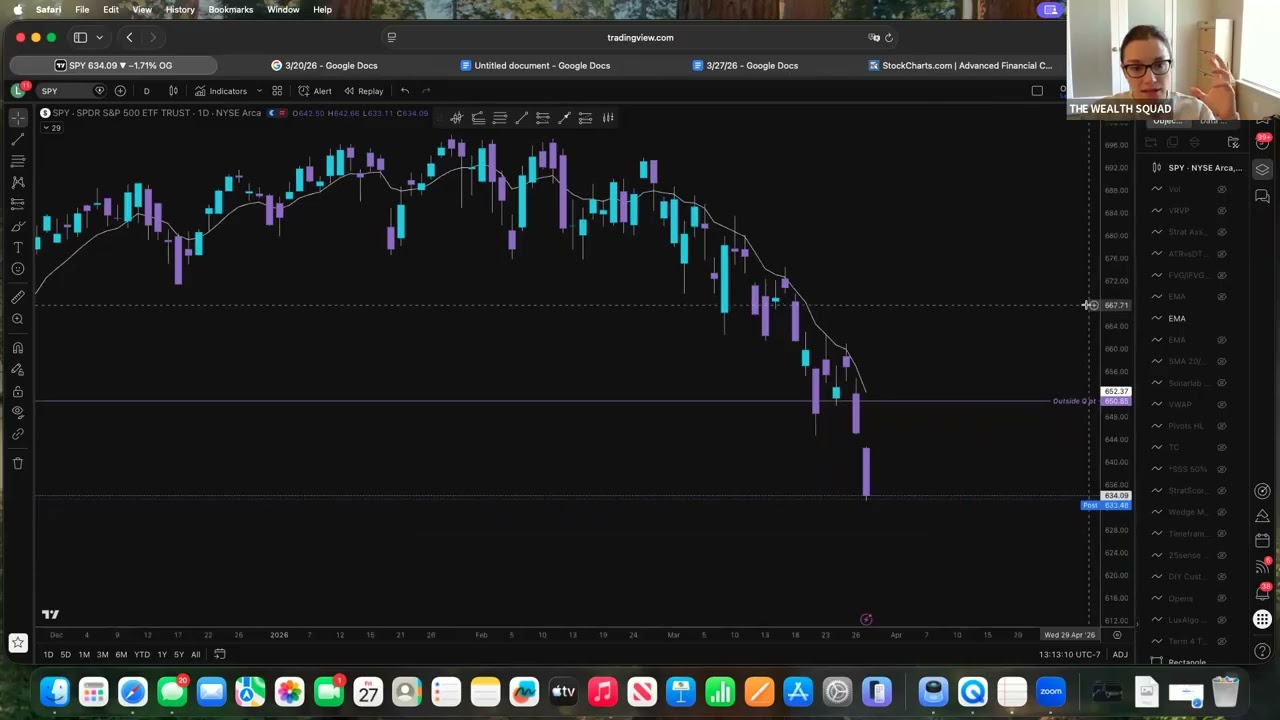Go back in Safari

(129, 38)
